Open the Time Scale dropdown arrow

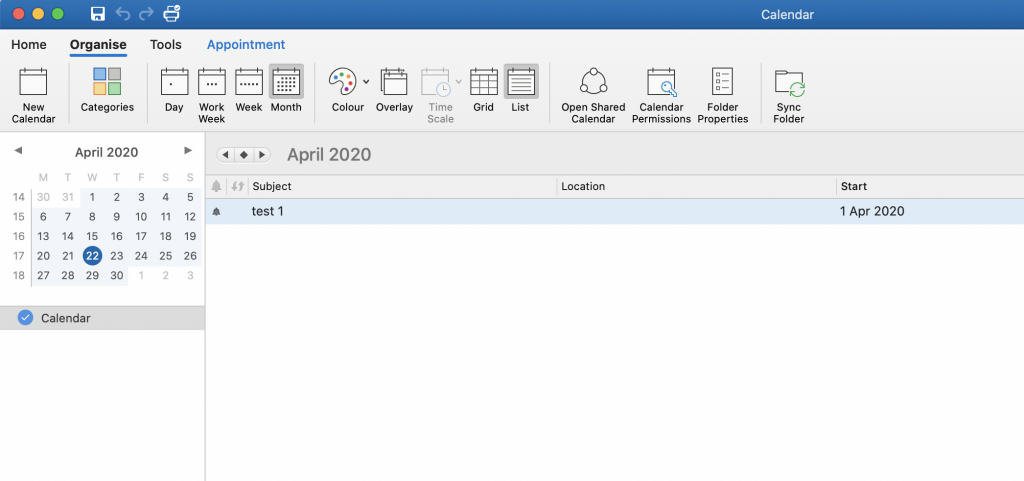coord(458,82)
